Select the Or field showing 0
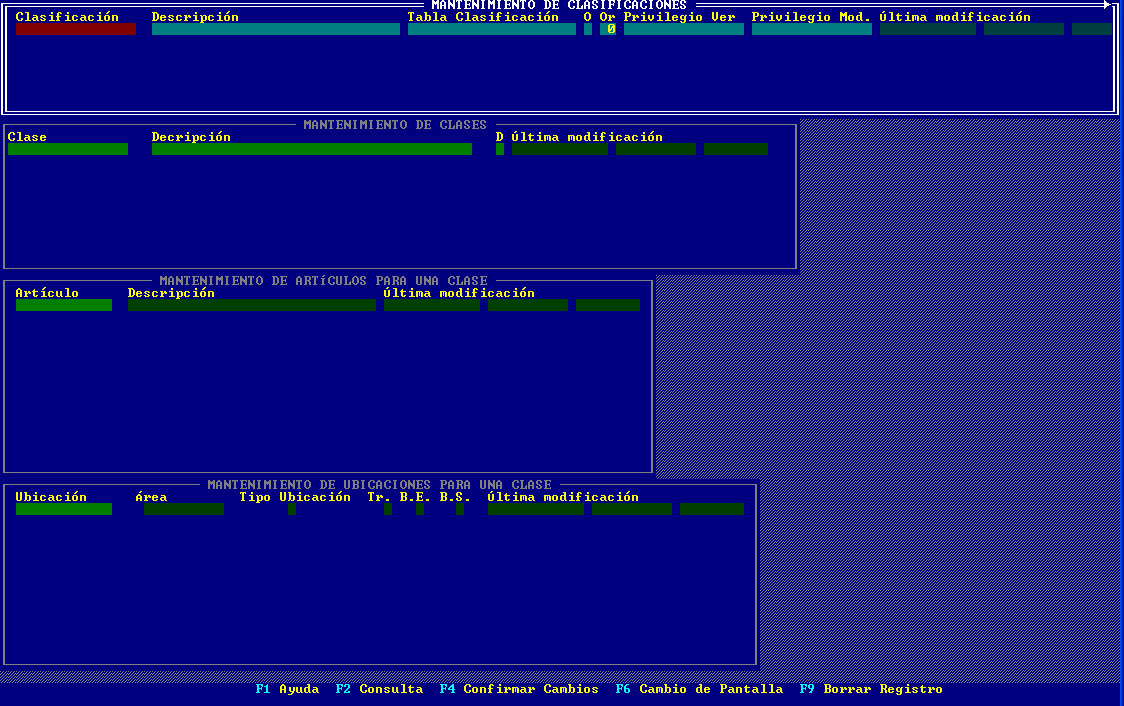Viewport: 1124px width, 706px height. click(608, 29)
